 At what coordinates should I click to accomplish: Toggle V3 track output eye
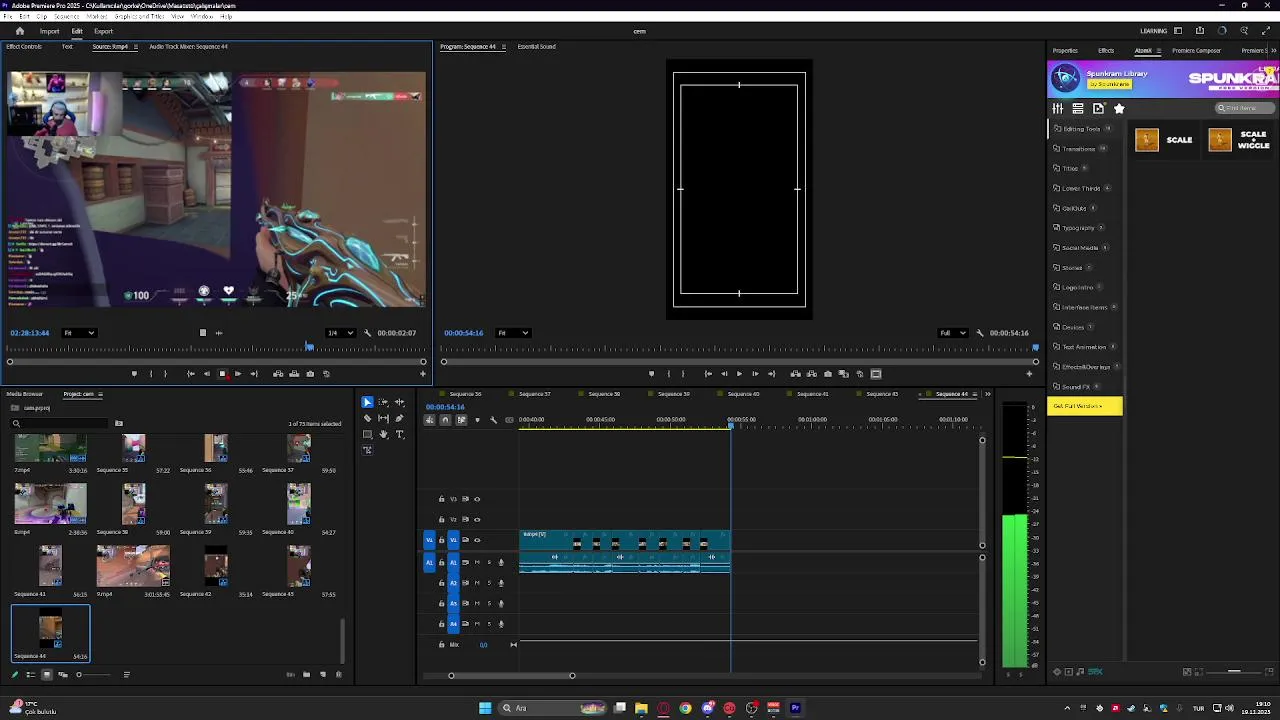coord(477,499)
